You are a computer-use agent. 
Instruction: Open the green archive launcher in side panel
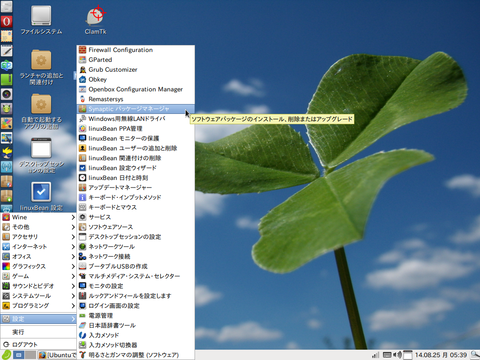tap(6, 79)
